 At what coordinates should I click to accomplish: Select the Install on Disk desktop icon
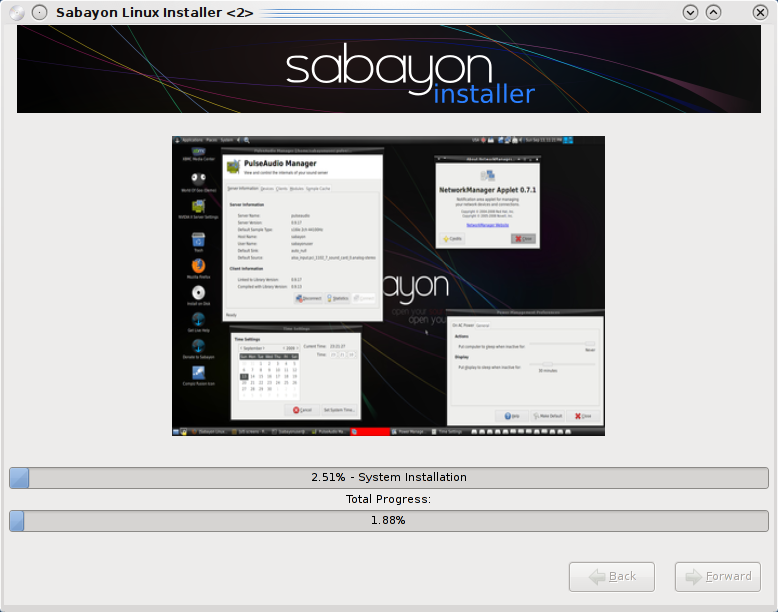(x=198, y=293)
